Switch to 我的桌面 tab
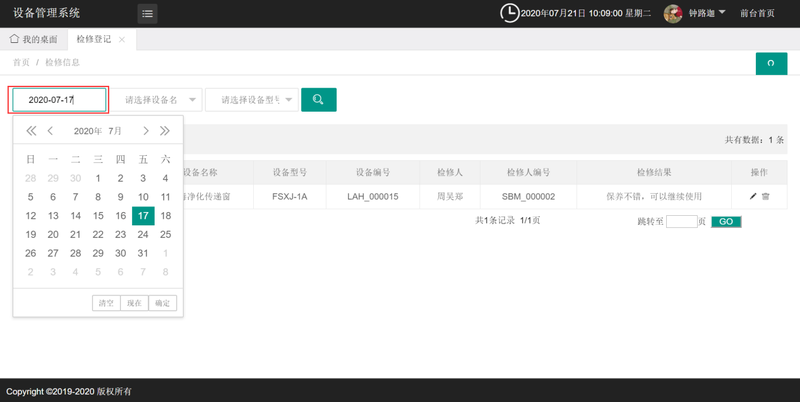The width and height of the screenshot is (800, 402). tap(34, 39)
